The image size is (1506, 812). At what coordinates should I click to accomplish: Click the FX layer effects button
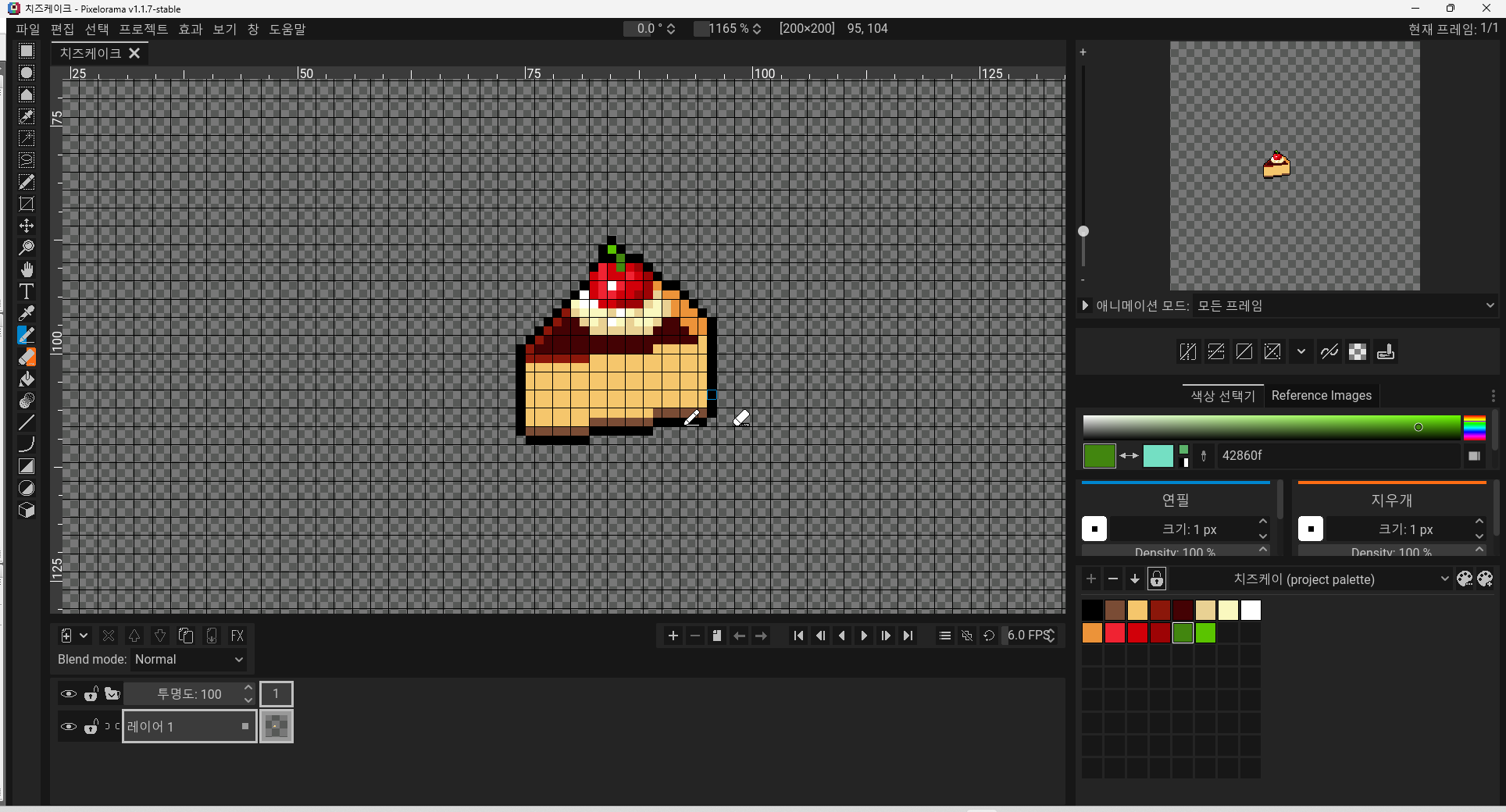pos(237,636)
